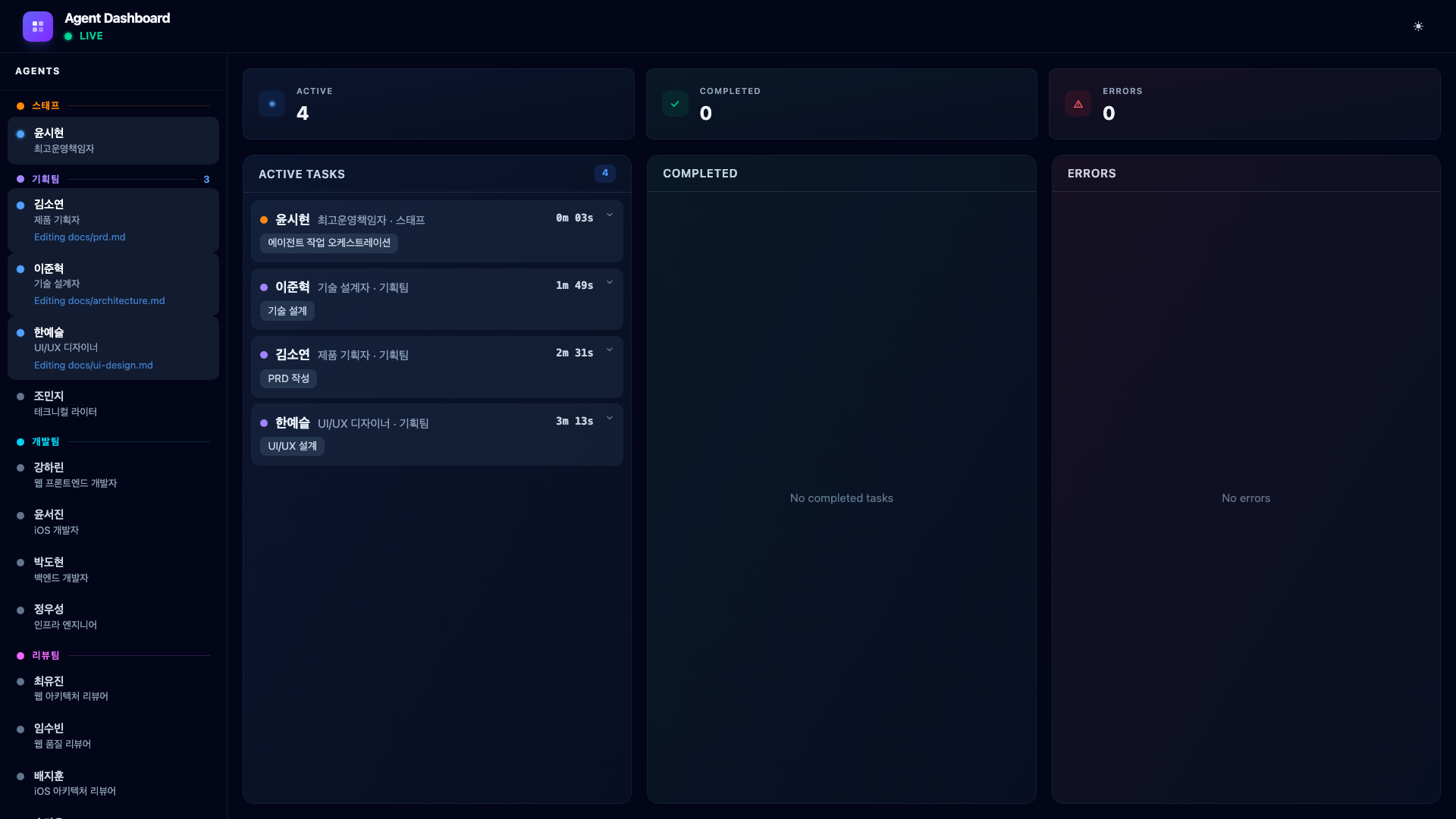
Task: Click the Active stat card icon
Action: click(271, 104)
